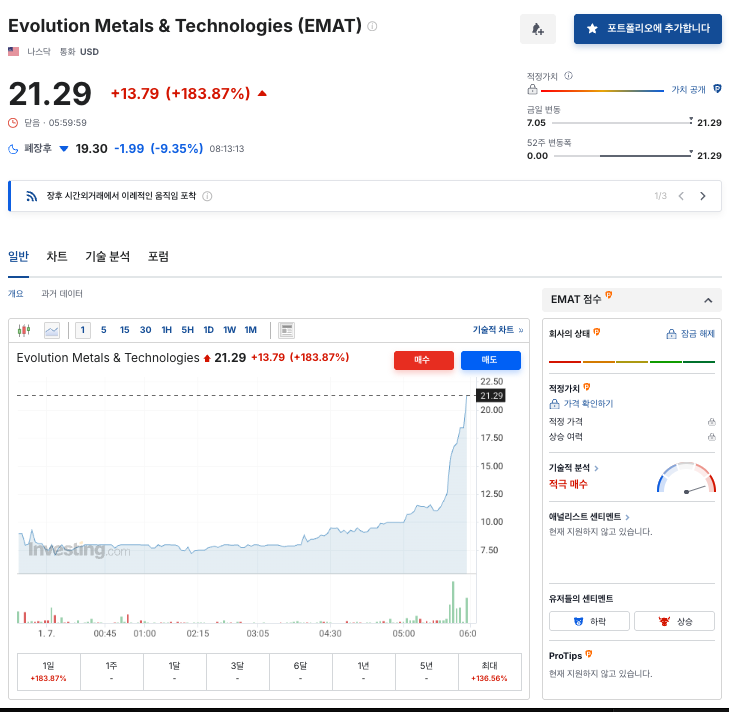Select the 30 minute chart interval
Screen dimensions: 729x712
coord(146,330)
